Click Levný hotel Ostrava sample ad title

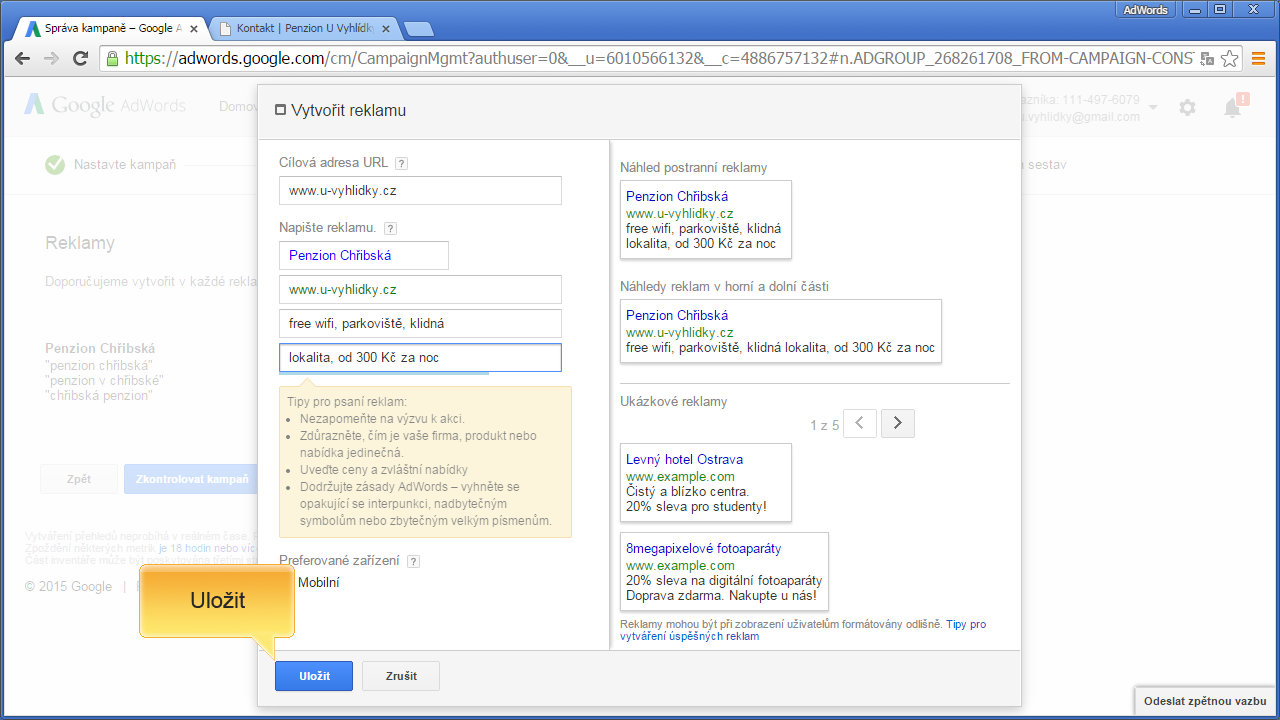click(x=684, y=460)
